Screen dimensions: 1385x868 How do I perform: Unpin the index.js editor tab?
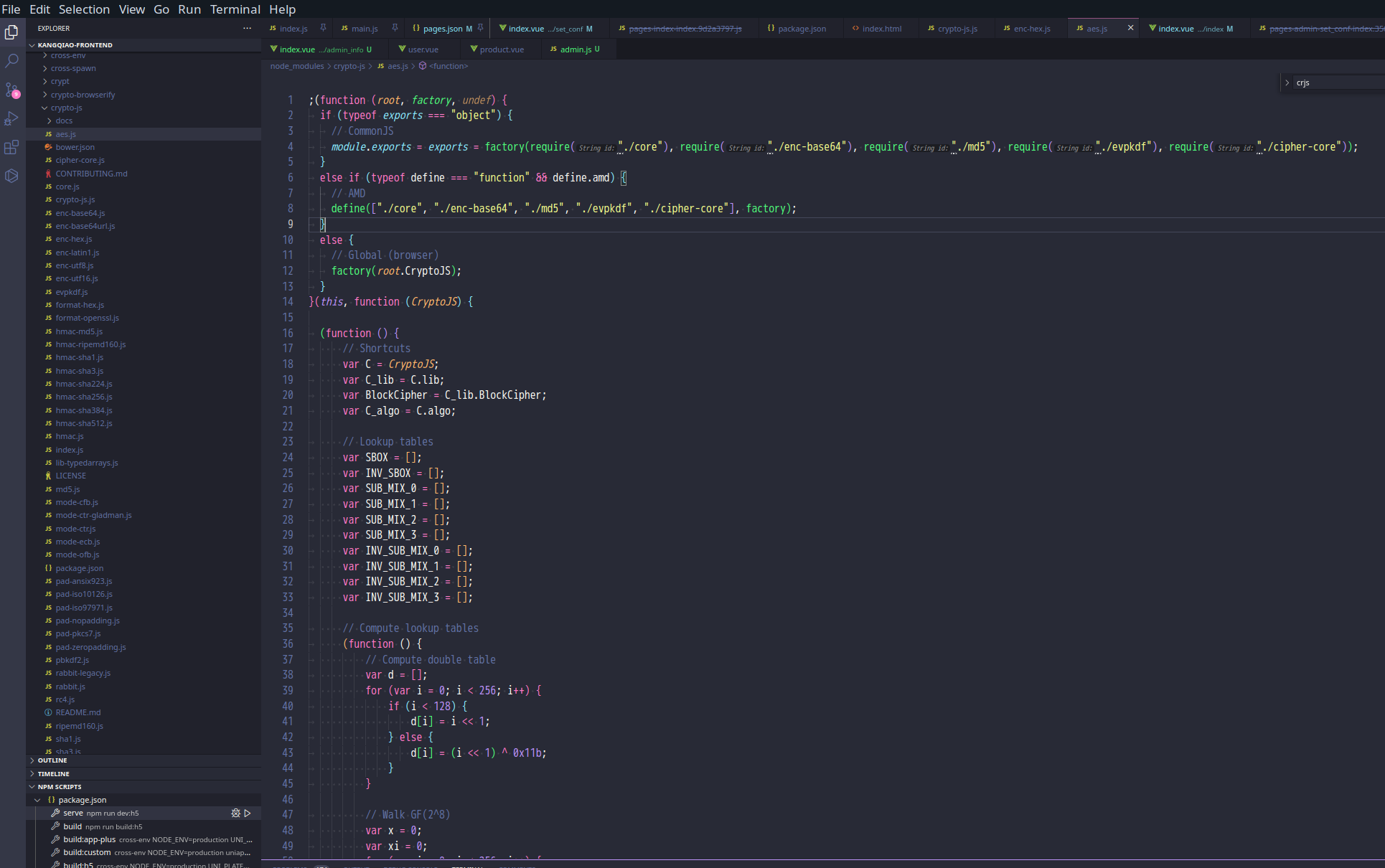pyautogui.click(x=324, y=28)
